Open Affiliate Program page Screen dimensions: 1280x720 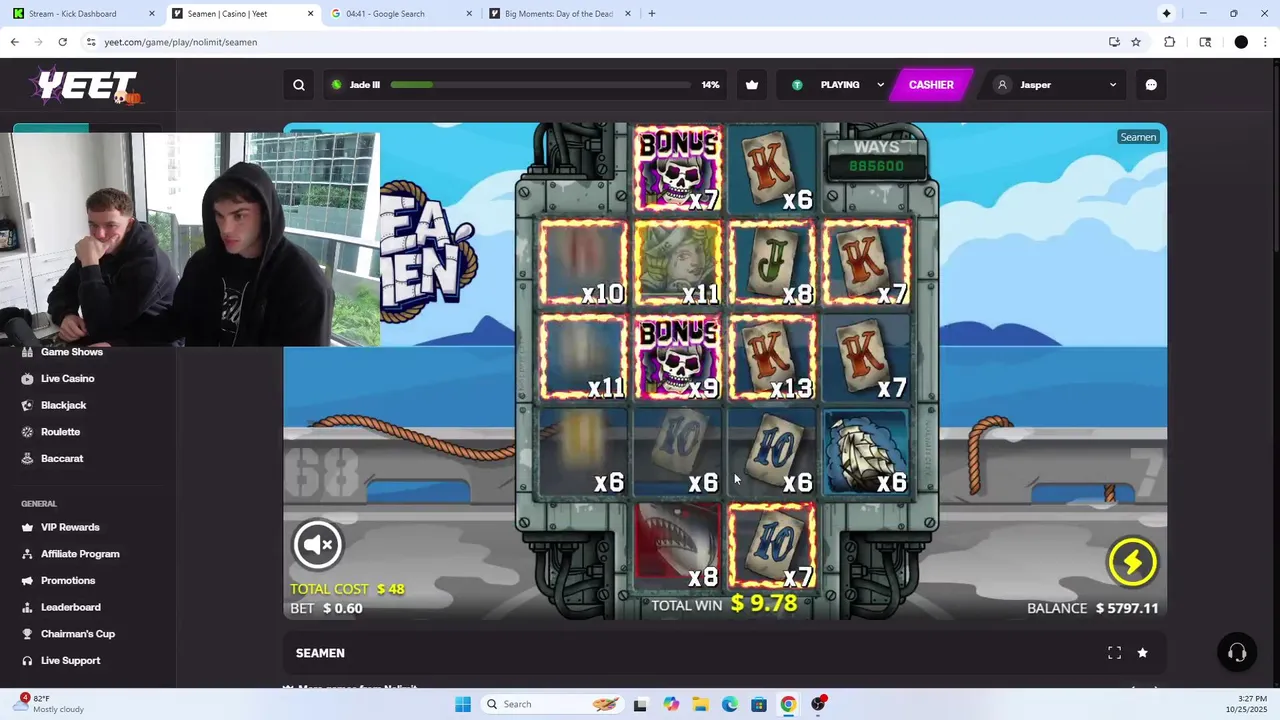80,554
